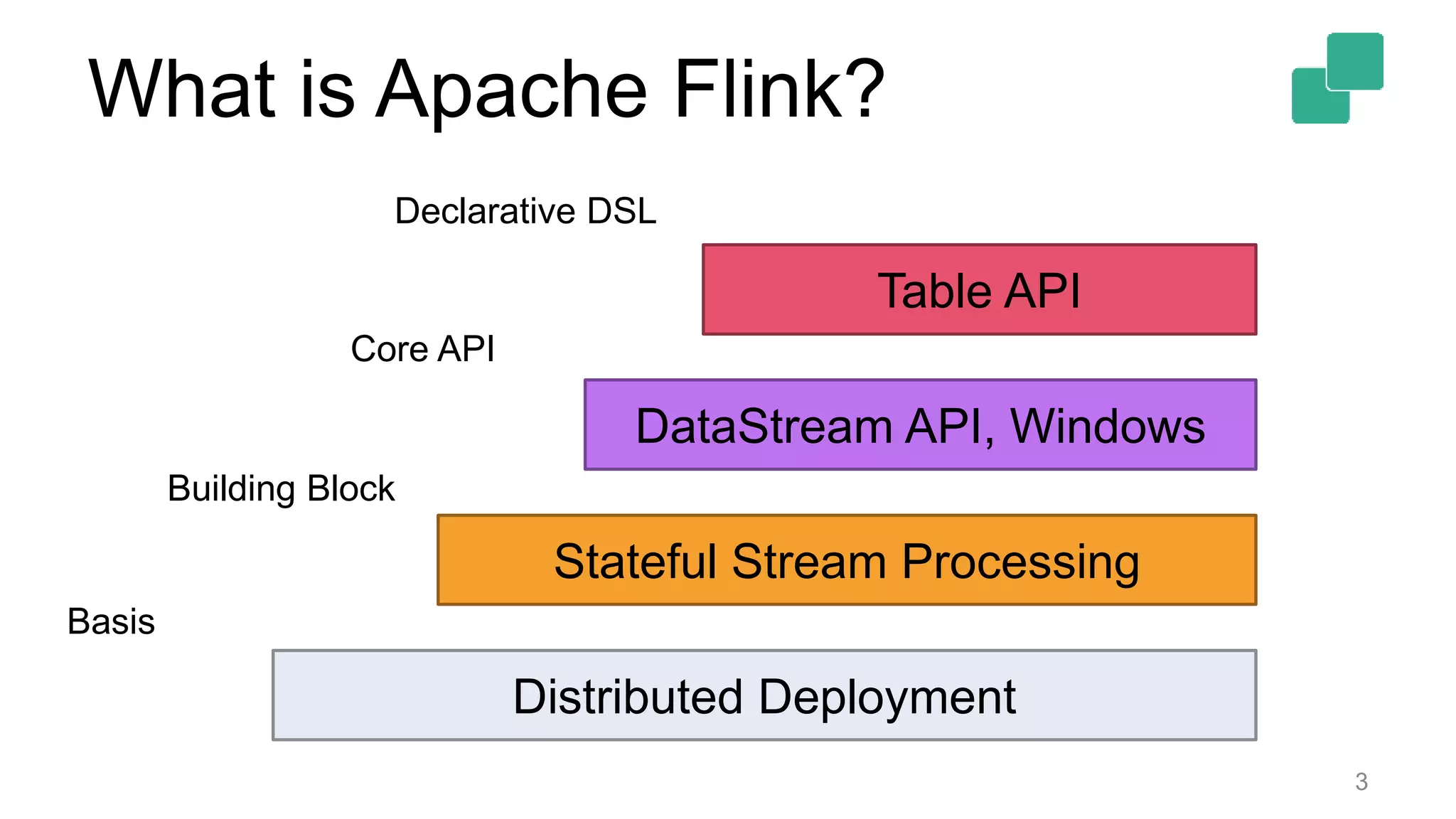Select the 'Basis' label text
The image size is (1456, 819).
[111, 621]
